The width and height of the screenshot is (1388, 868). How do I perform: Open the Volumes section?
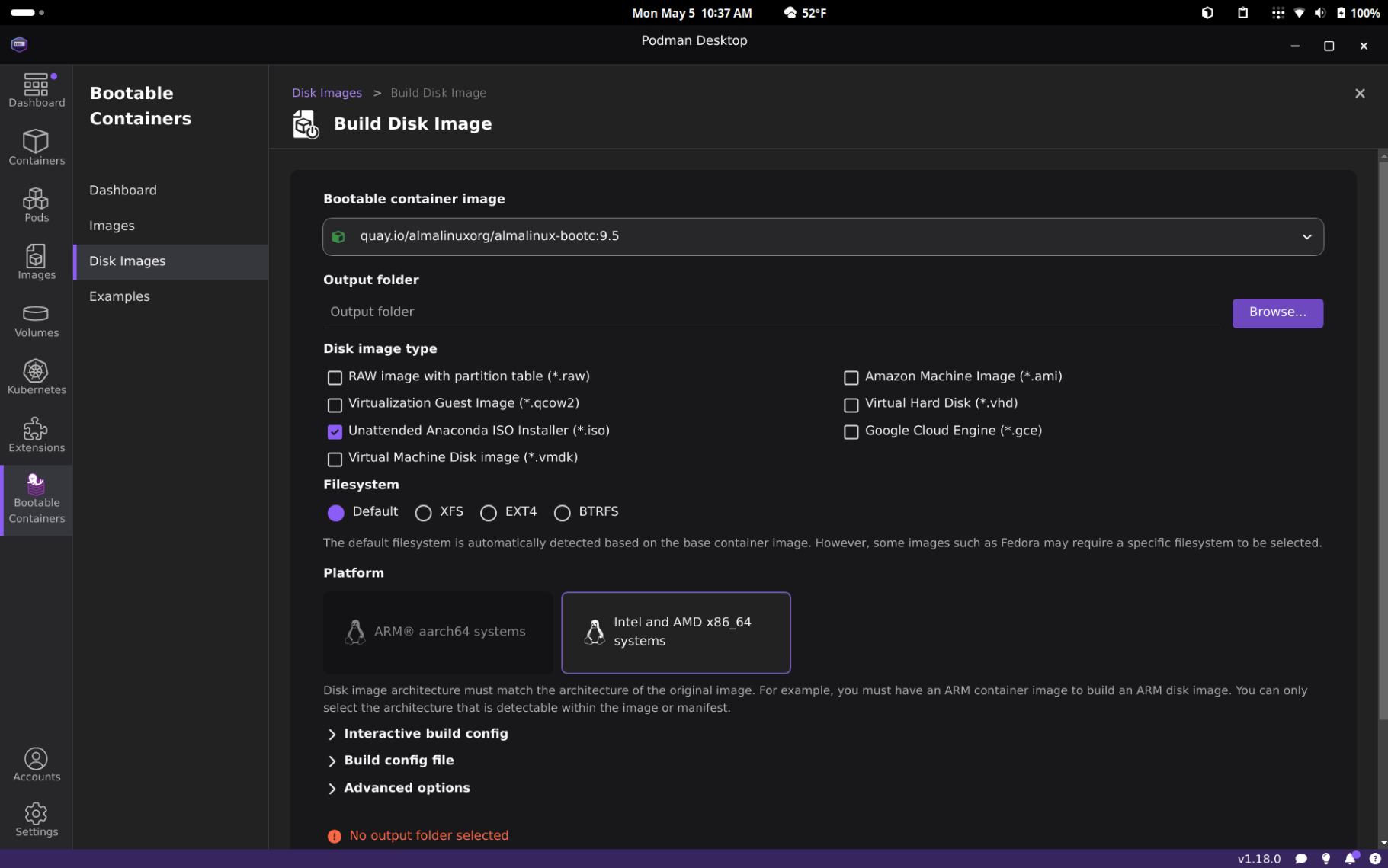[x=36, y=320]
